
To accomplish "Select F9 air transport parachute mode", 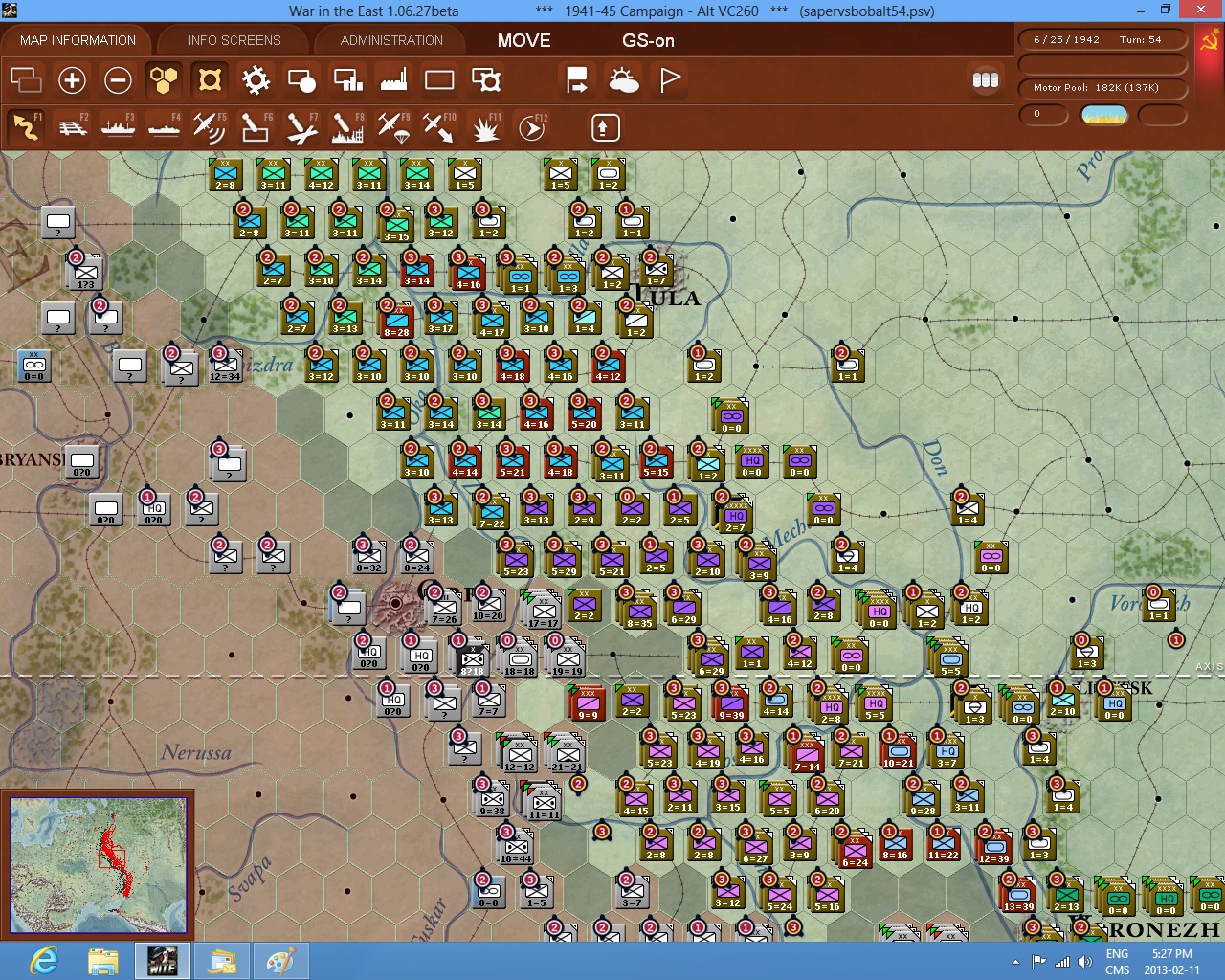I will click(393, 126).
